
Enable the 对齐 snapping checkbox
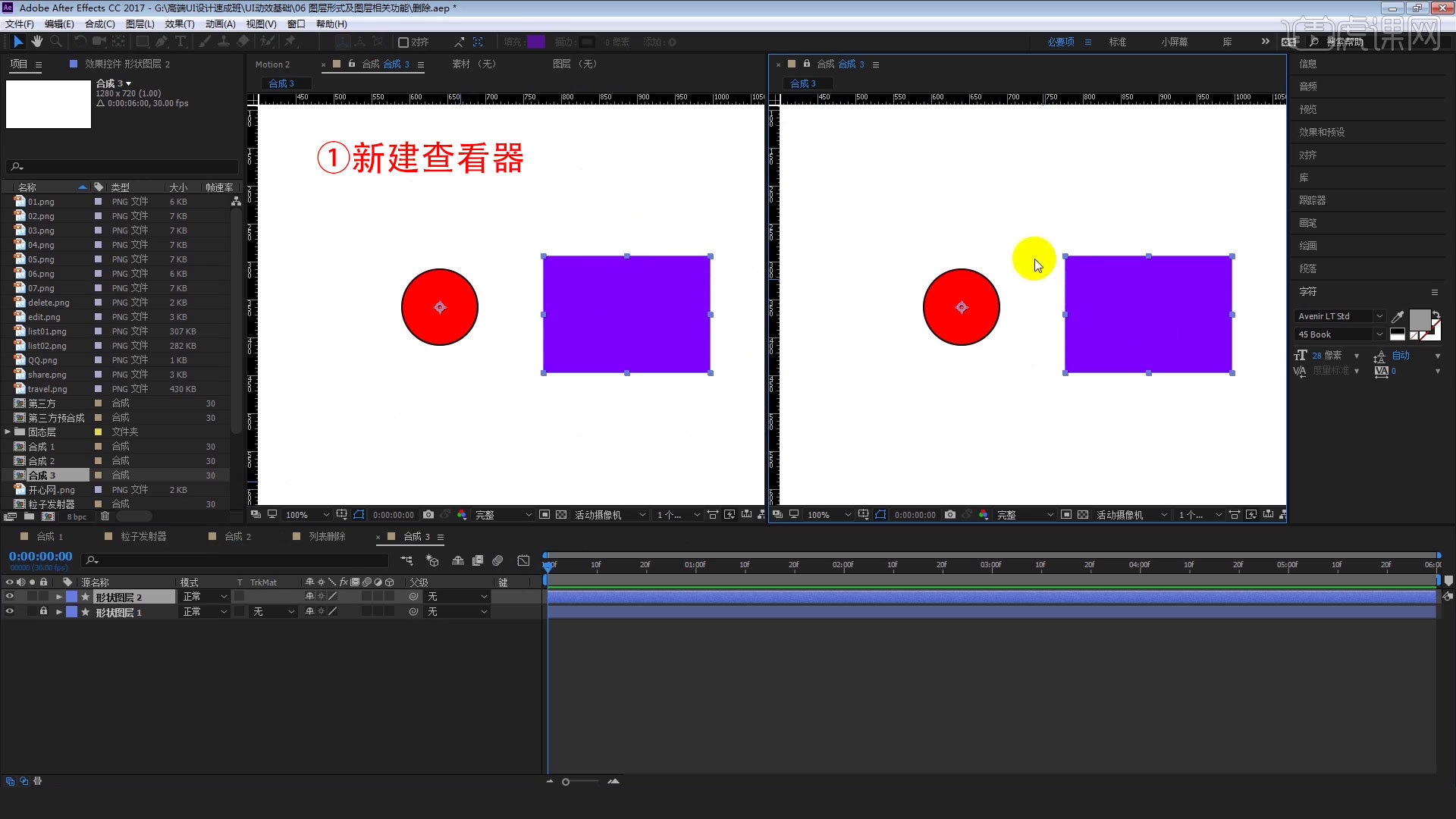403,42
